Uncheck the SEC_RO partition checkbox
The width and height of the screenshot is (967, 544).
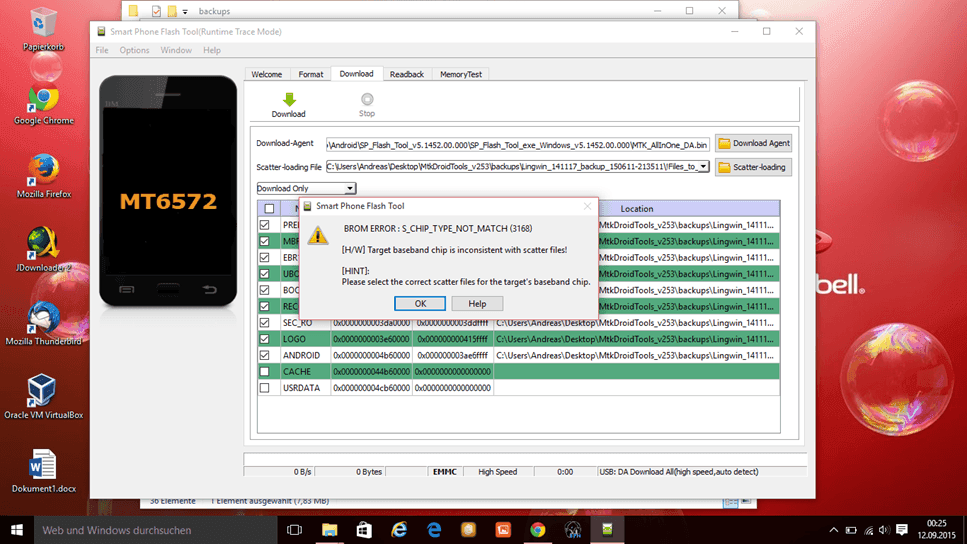pos(265,323)
